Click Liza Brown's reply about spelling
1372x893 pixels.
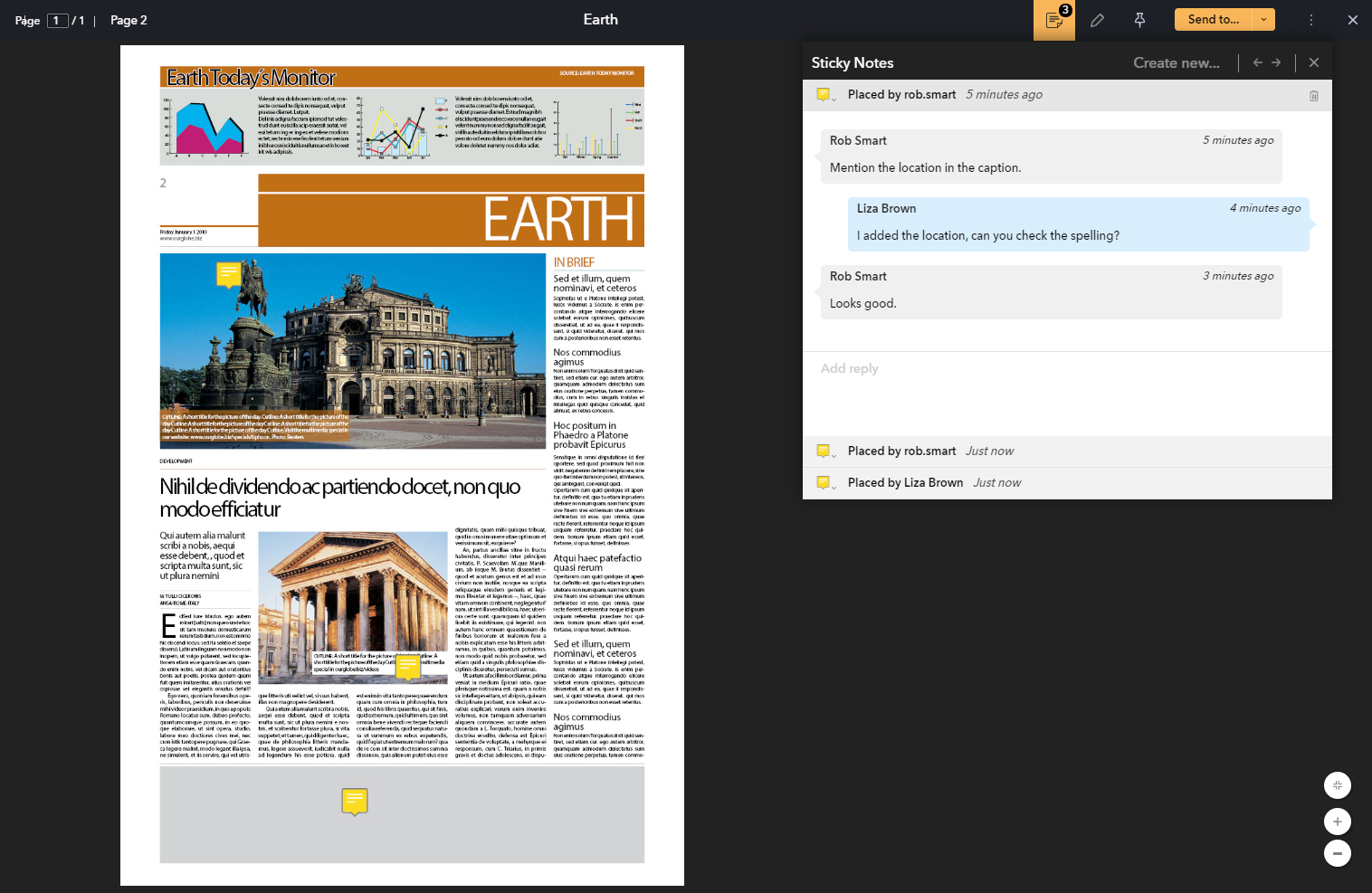tap(1079, 223)
